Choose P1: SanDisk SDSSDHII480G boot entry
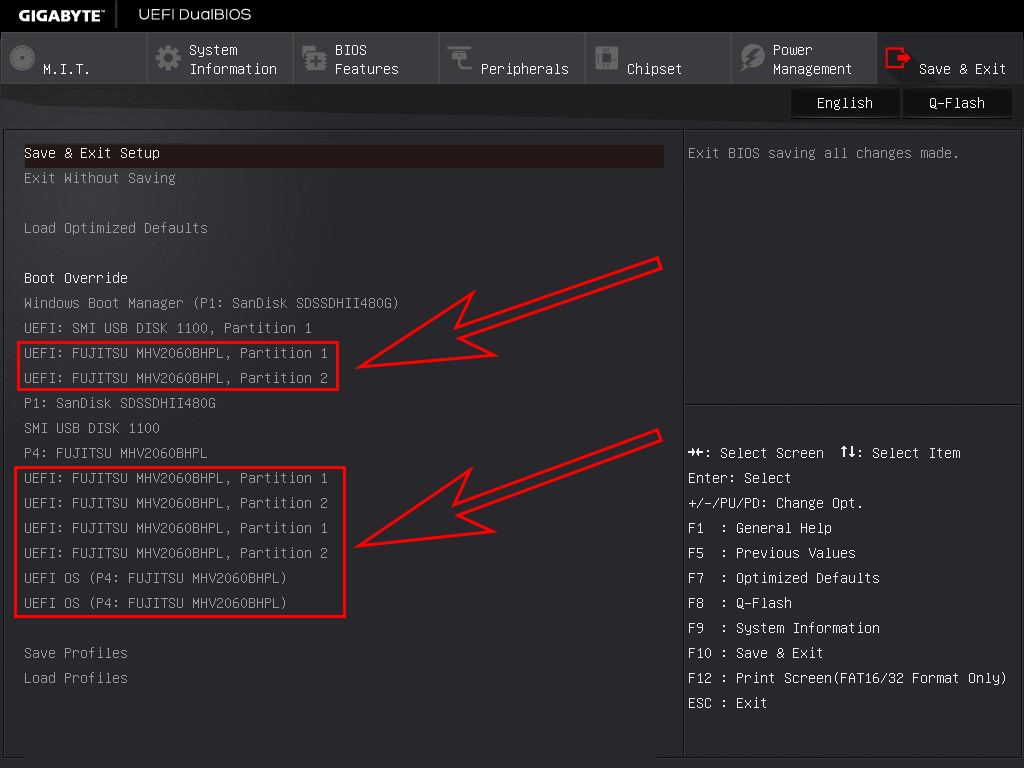Viewport: 1024px width, 768px height. pos(120,403)
